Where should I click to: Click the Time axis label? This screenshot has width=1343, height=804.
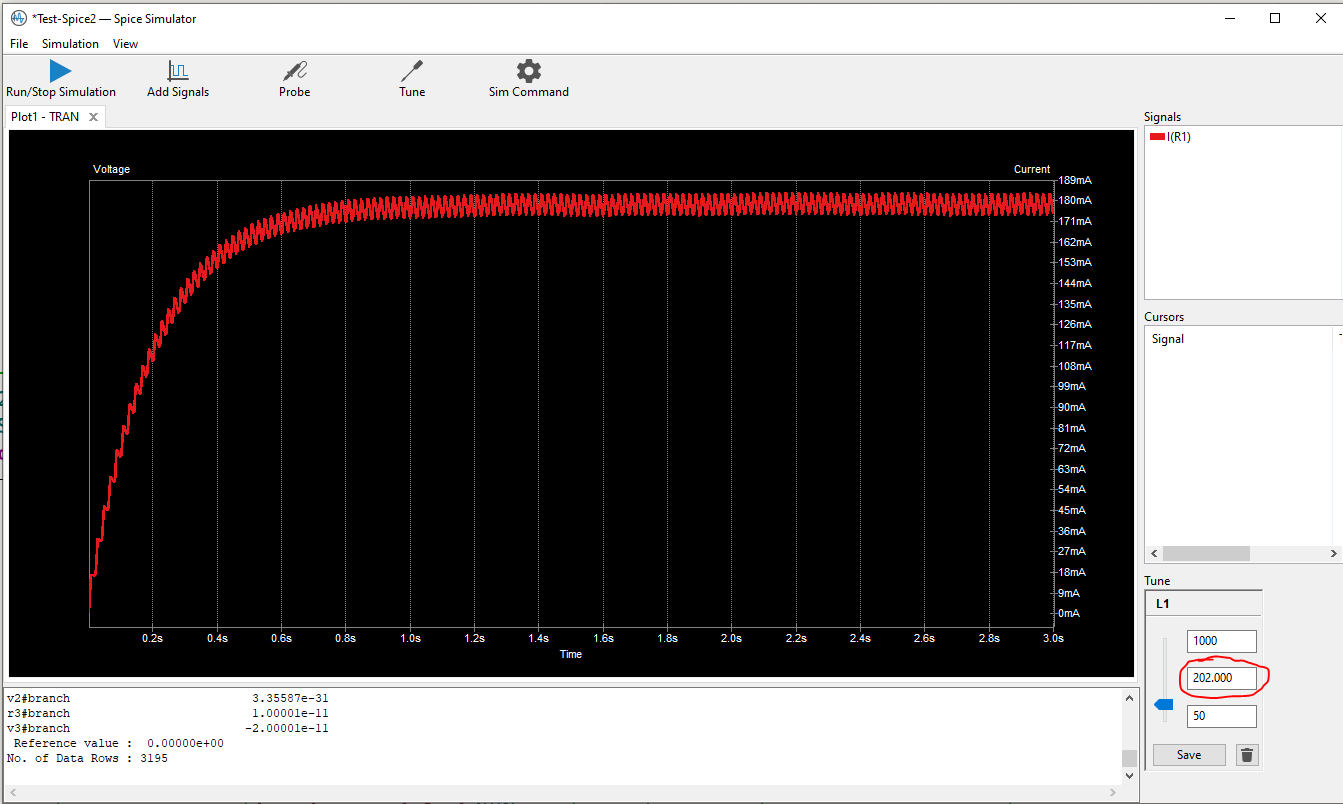pyautogui.click(x=571, y=654)
